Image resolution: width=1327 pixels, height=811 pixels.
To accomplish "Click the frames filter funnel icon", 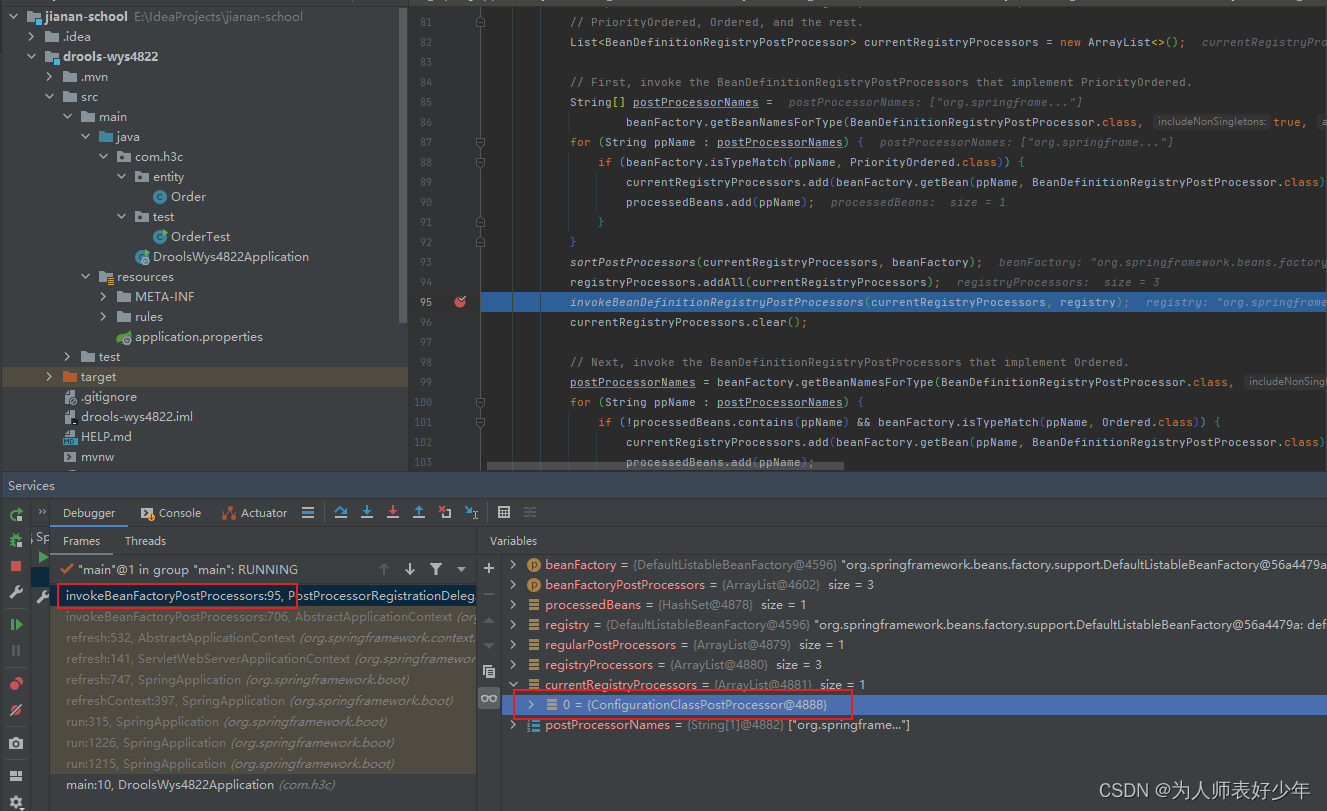I will tap(436, 569).
